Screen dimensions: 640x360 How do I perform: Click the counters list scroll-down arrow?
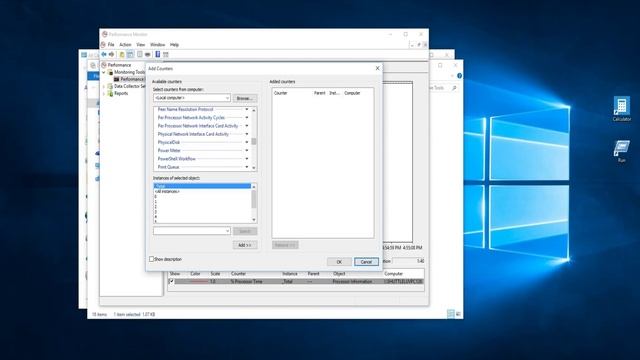[254, 168]
